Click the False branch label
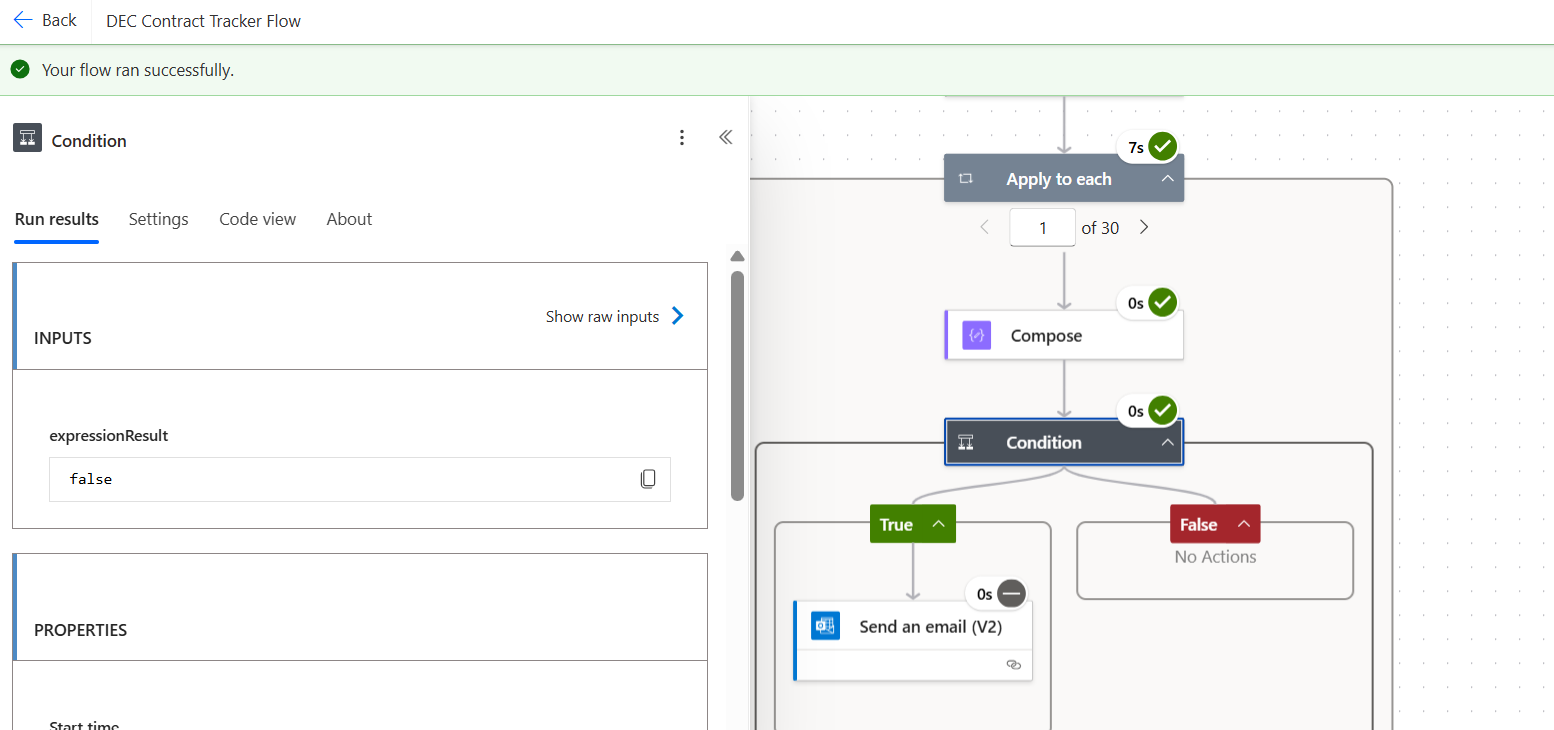This screenshot has height=730, width=1554. click(x=1198, y=524)
